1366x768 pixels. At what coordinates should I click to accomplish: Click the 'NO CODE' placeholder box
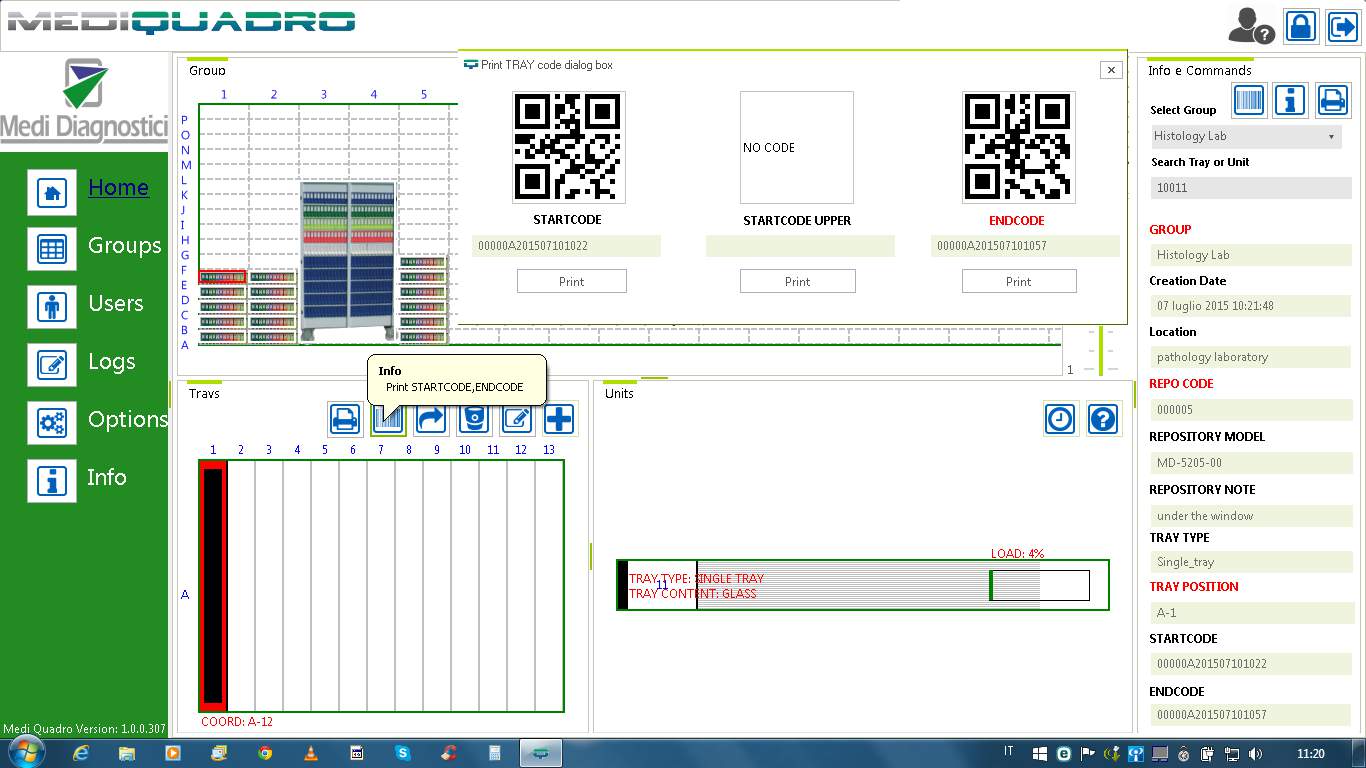(797, 148)
